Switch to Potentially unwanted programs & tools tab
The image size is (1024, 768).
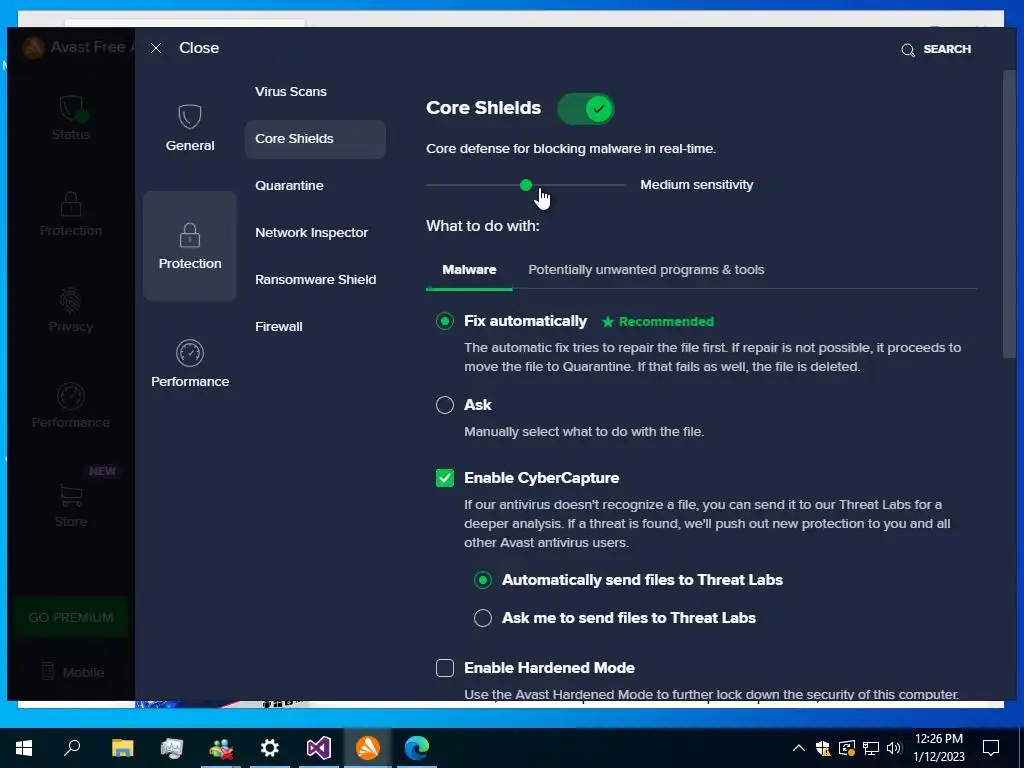[x=646, y=270]
